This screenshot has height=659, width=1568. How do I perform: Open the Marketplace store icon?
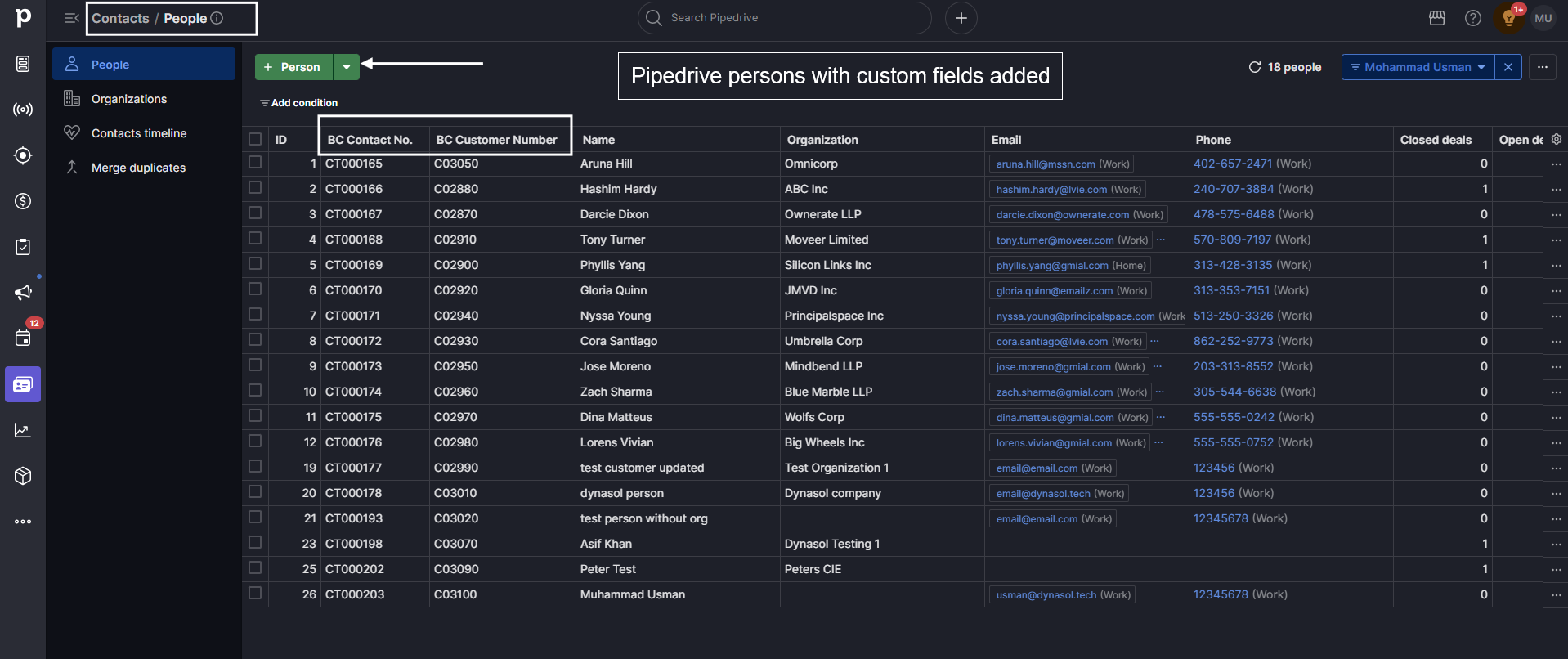[1437, 18]
